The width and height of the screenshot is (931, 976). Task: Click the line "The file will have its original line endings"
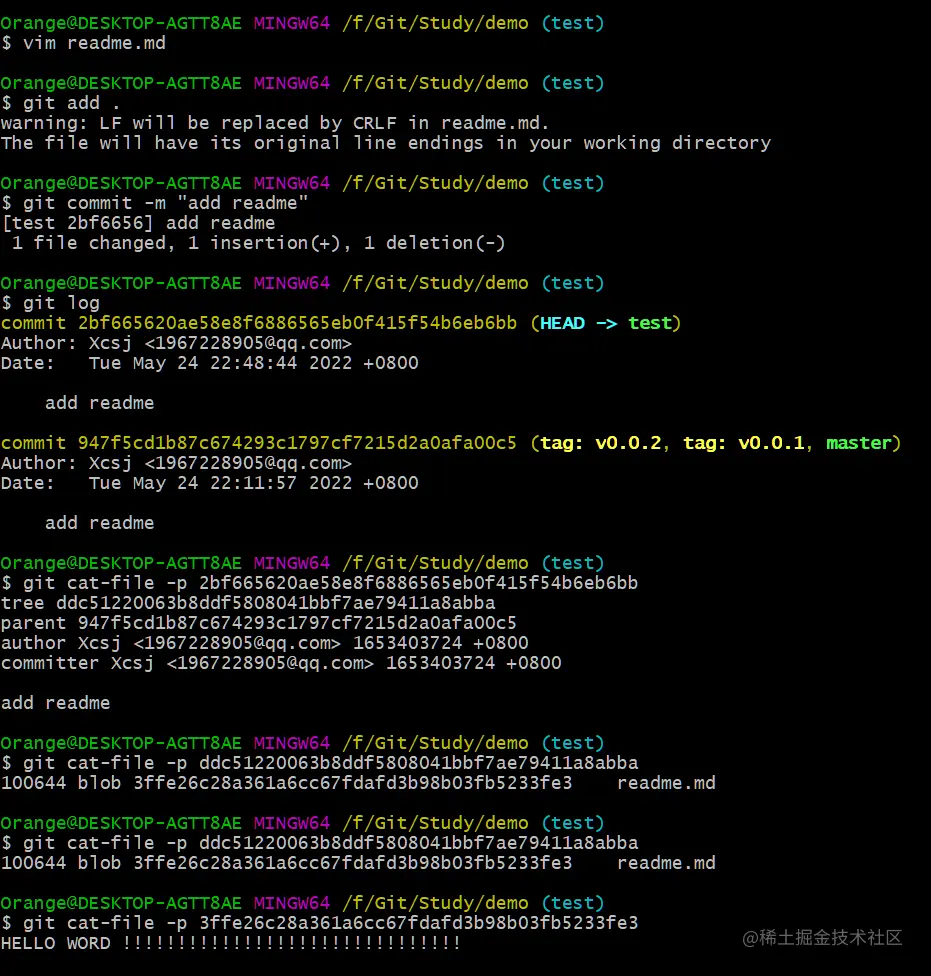click(x=386, y=143)
